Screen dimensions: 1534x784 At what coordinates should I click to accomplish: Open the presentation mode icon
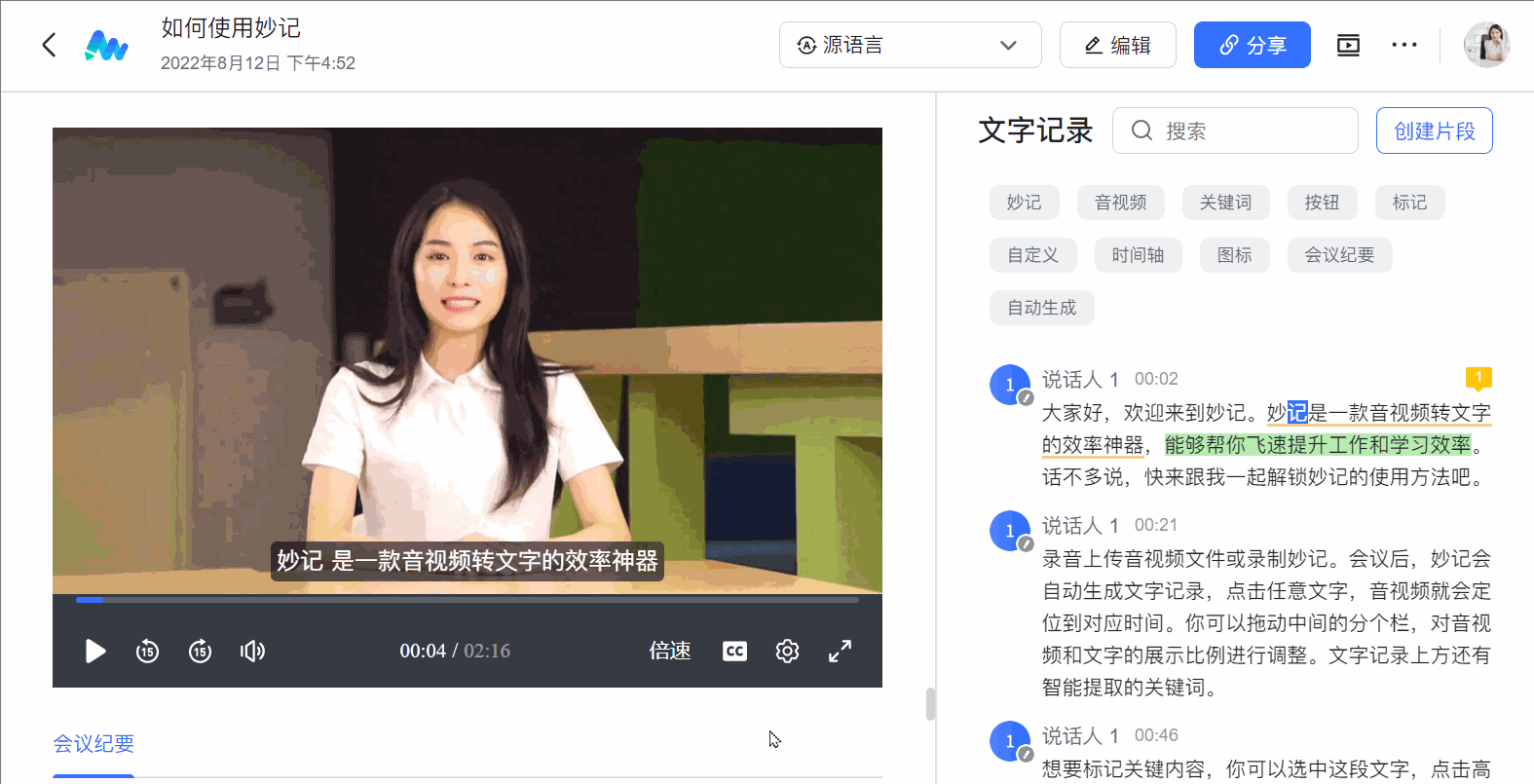coord(1348,45)
